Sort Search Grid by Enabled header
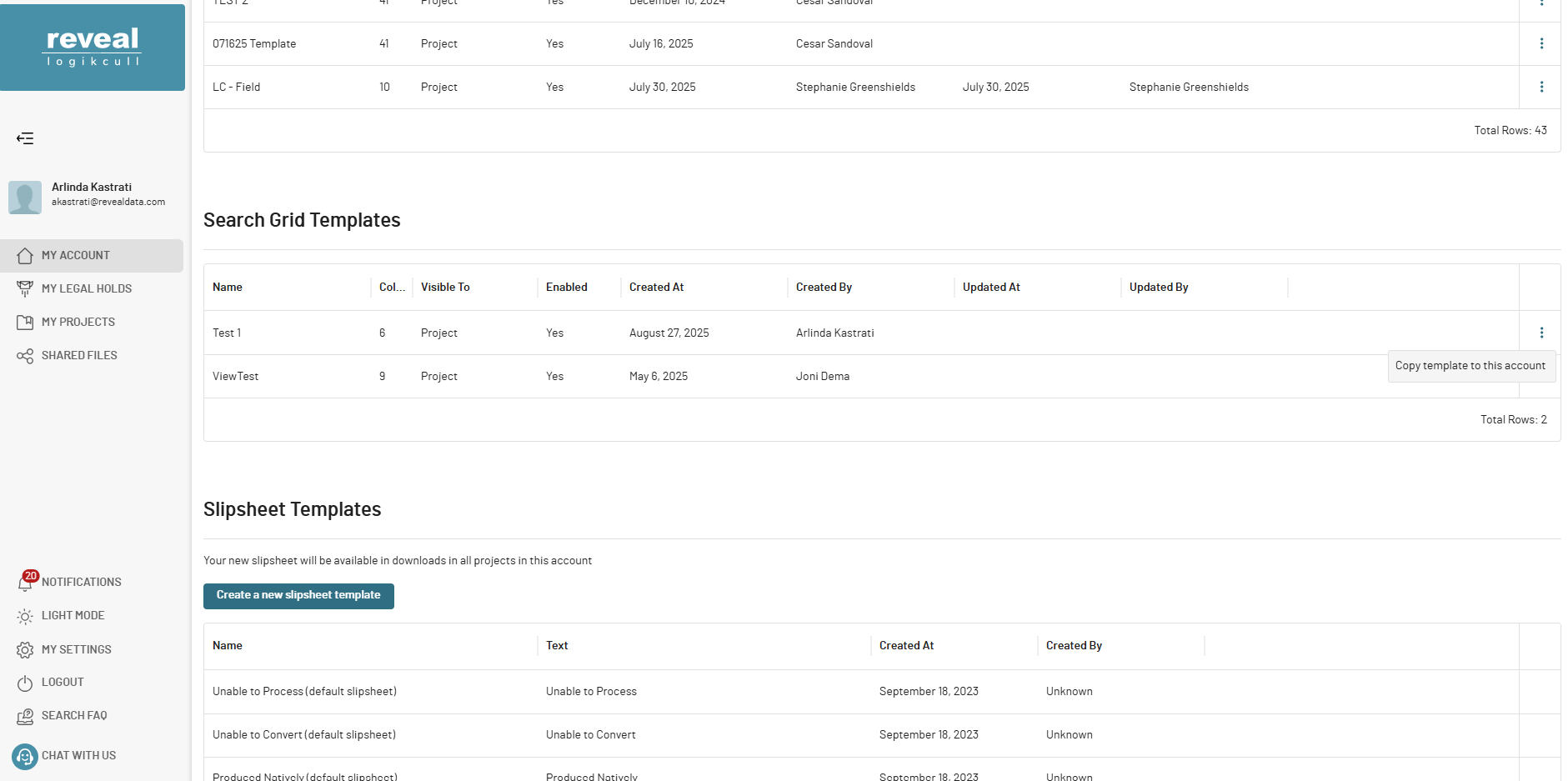 click(x=567, y=288)
